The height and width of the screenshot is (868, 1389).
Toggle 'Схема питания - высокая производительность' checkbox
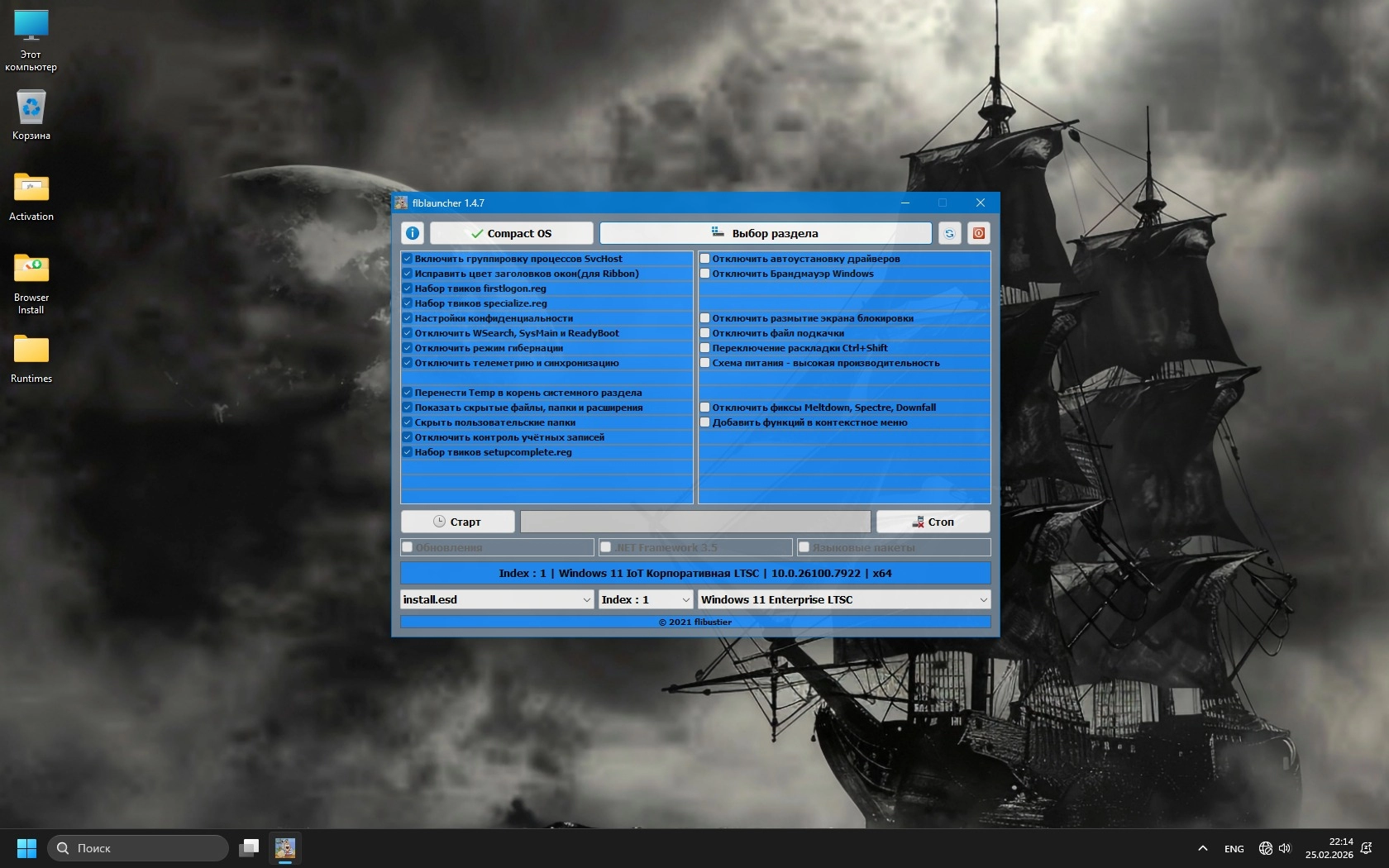tap(705, 363)
